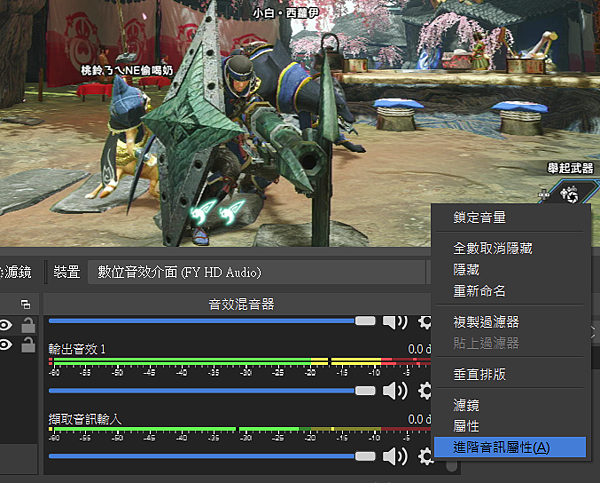The image size is (600, 483).
Task: Click the 音效混音器 panel title
Action: 241,304
